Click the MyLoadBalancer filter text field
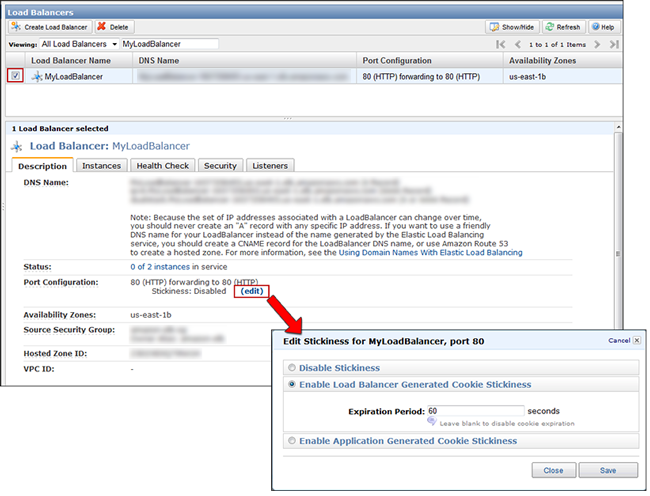Screen dimensions: 650x496 point(169,44)
